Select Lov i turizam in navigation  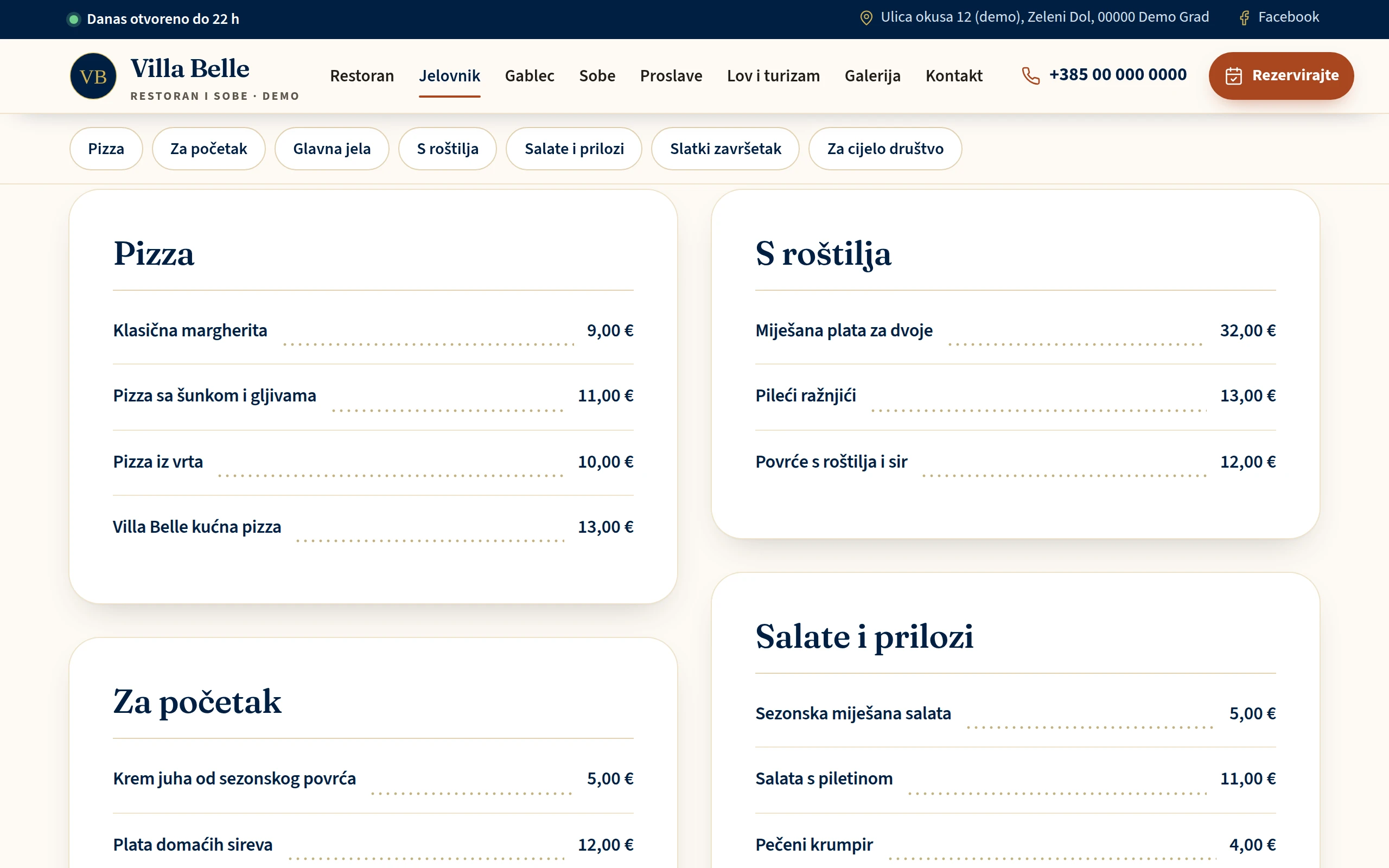coord(773,76)
